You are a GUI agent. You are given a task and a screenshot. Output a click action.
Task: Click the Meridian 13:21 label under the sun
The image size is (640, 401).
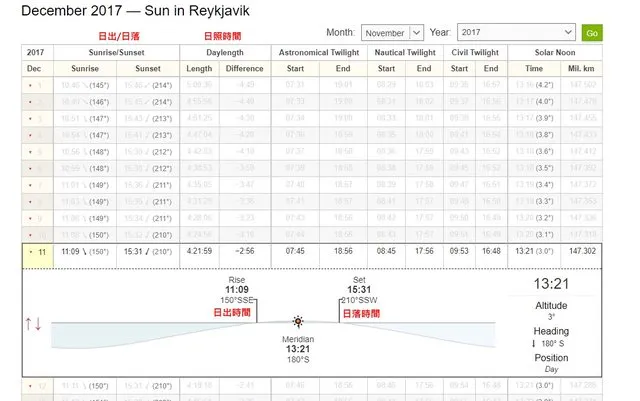pos(298,344)
